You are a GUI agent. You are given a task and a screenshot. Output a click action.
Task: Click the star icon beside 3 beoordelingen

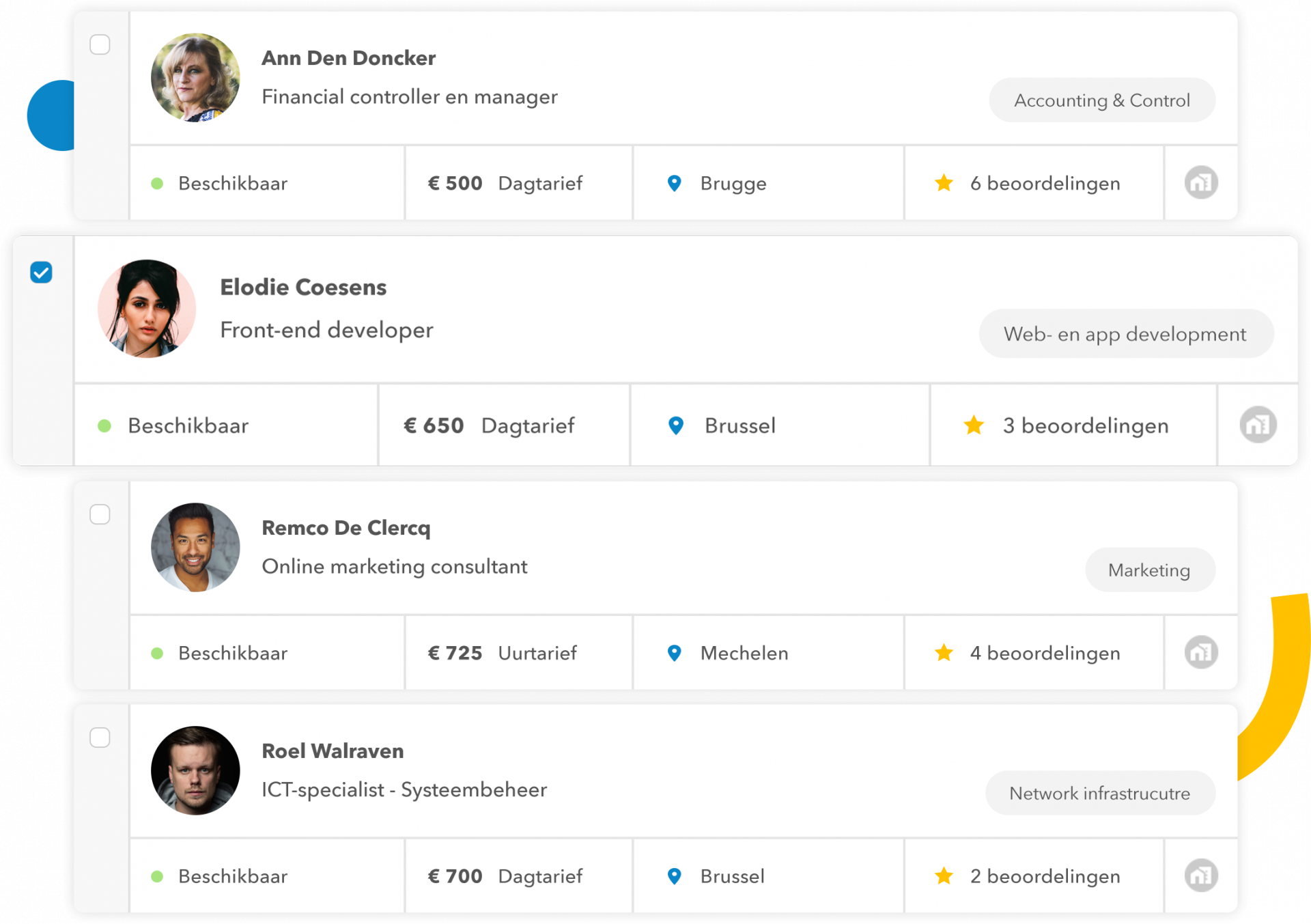(972, 425)
